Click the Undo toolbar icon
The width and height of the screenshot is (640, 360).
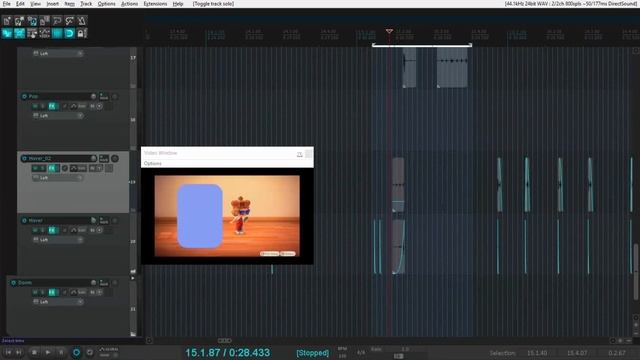point(57,20)
